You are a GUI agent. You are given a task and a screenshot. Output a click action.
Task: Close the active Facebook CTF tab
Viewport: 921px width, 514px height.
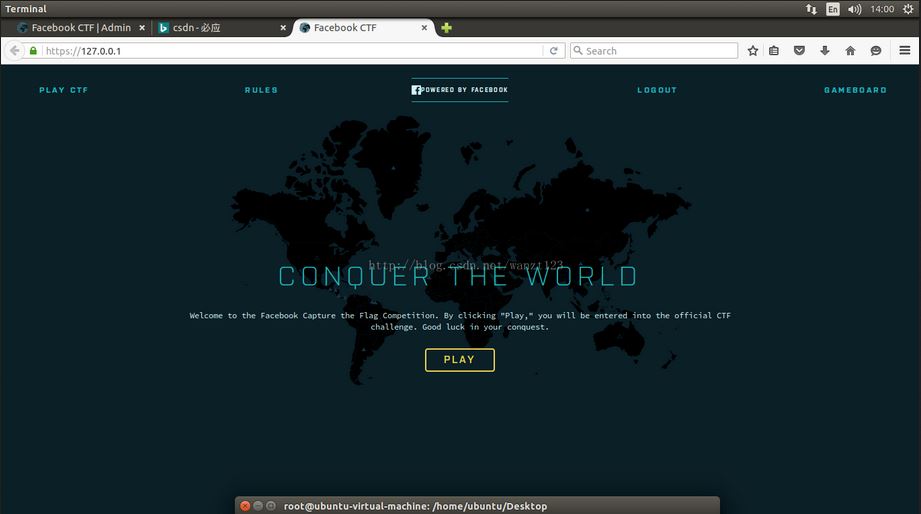(424, 28)
